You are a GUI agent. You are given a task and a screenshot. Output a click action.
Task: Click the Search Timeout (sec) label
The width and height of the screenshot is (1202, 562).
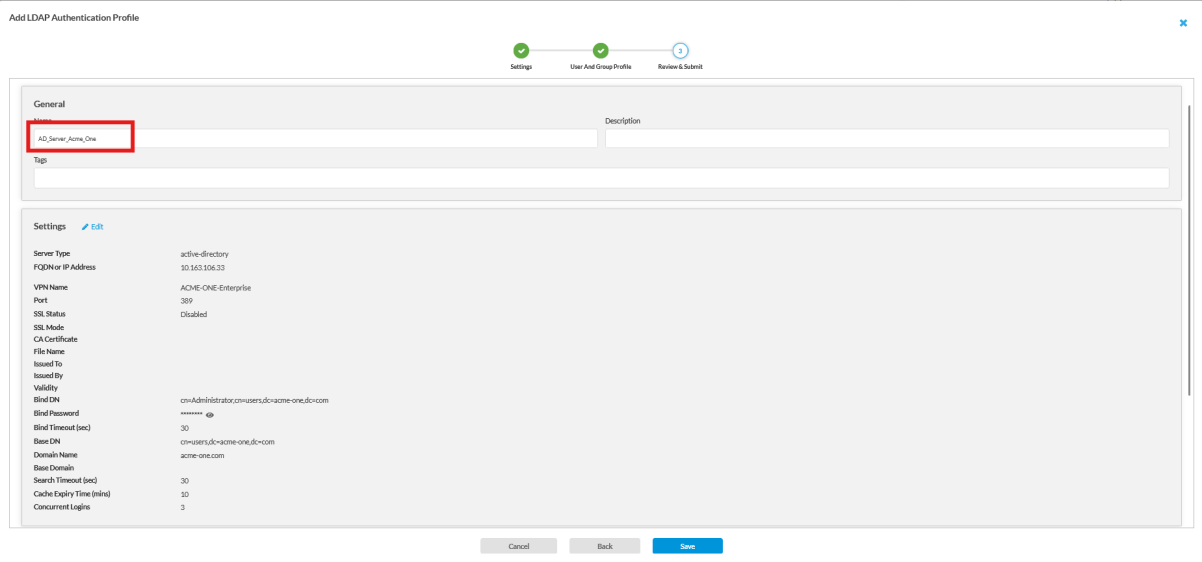[65, 481]
